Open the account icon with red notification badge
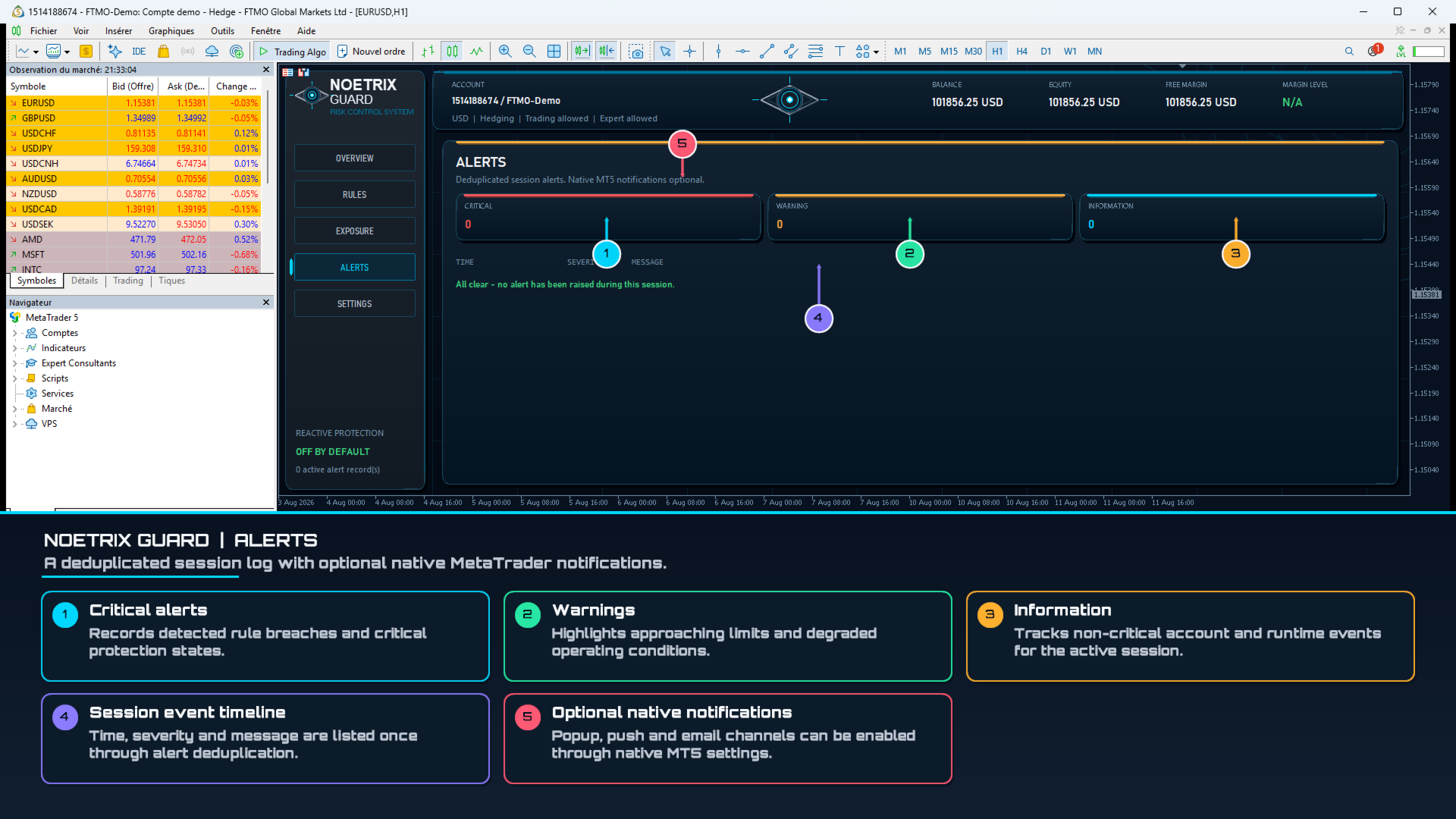This screenshot has height=819, width=1456. (1375, 51)
